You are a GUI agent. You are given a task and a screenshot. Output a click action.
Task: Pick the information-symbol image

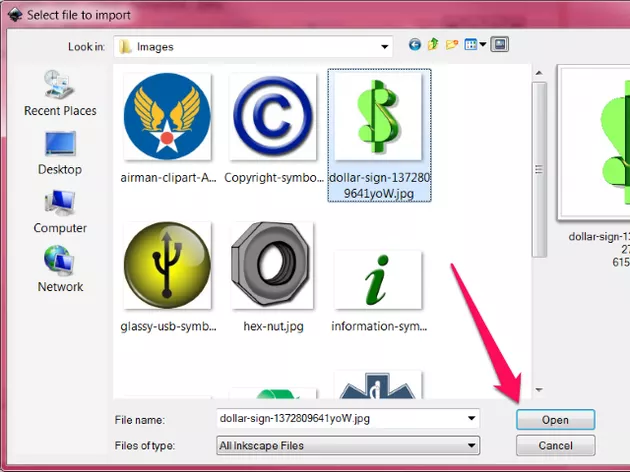[377, 280]
